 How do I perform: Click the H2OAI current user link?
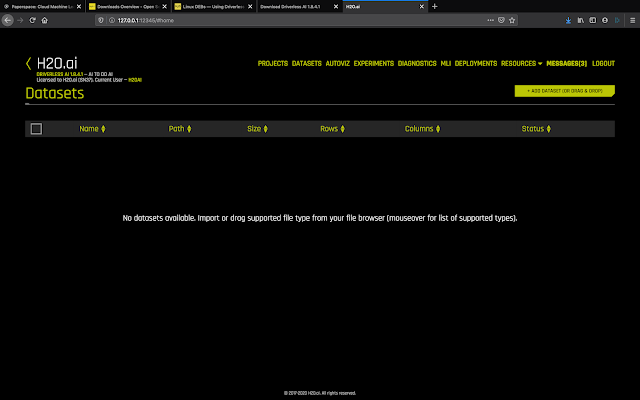coord(135,80)
